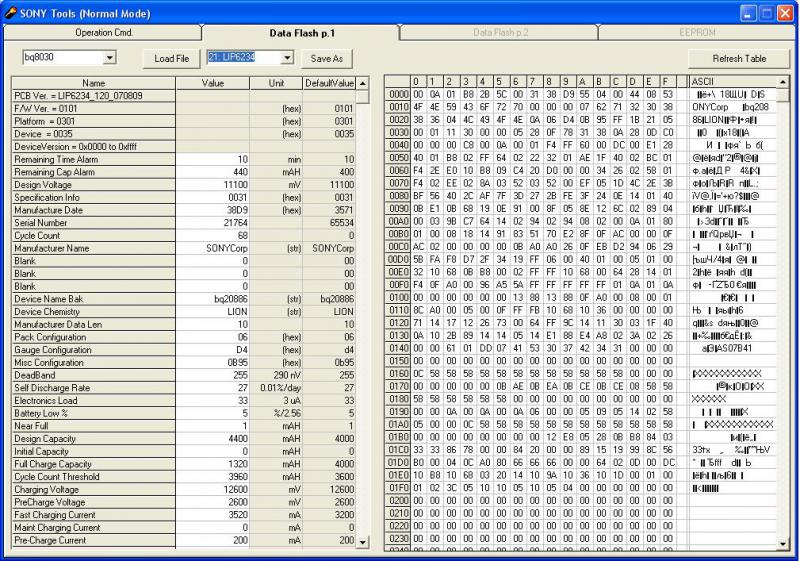800x561 pixels.
Task: Click the Load File button
Action: pyautogui.click(x=171, y=59)
